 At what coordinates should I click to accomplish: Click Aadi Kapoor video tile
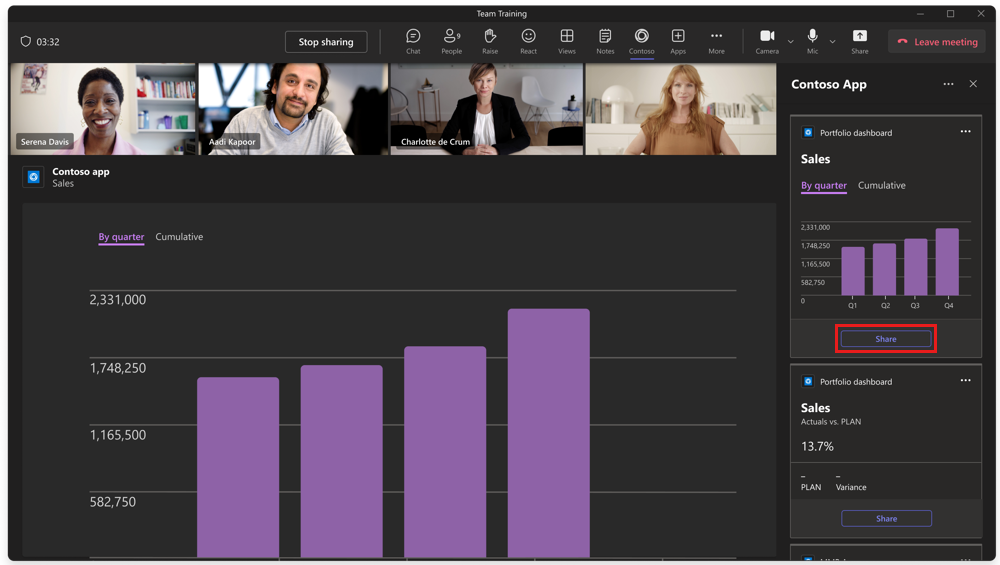point(293,109)
